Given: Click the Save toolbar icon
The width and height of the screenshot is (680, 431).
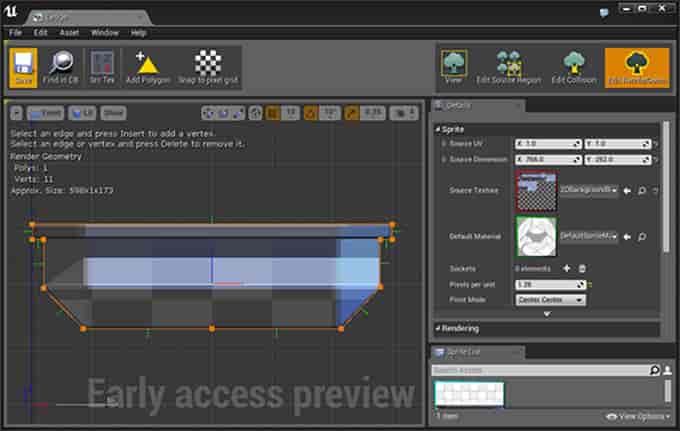Looking at the screenshot, I should click(24, 67).
